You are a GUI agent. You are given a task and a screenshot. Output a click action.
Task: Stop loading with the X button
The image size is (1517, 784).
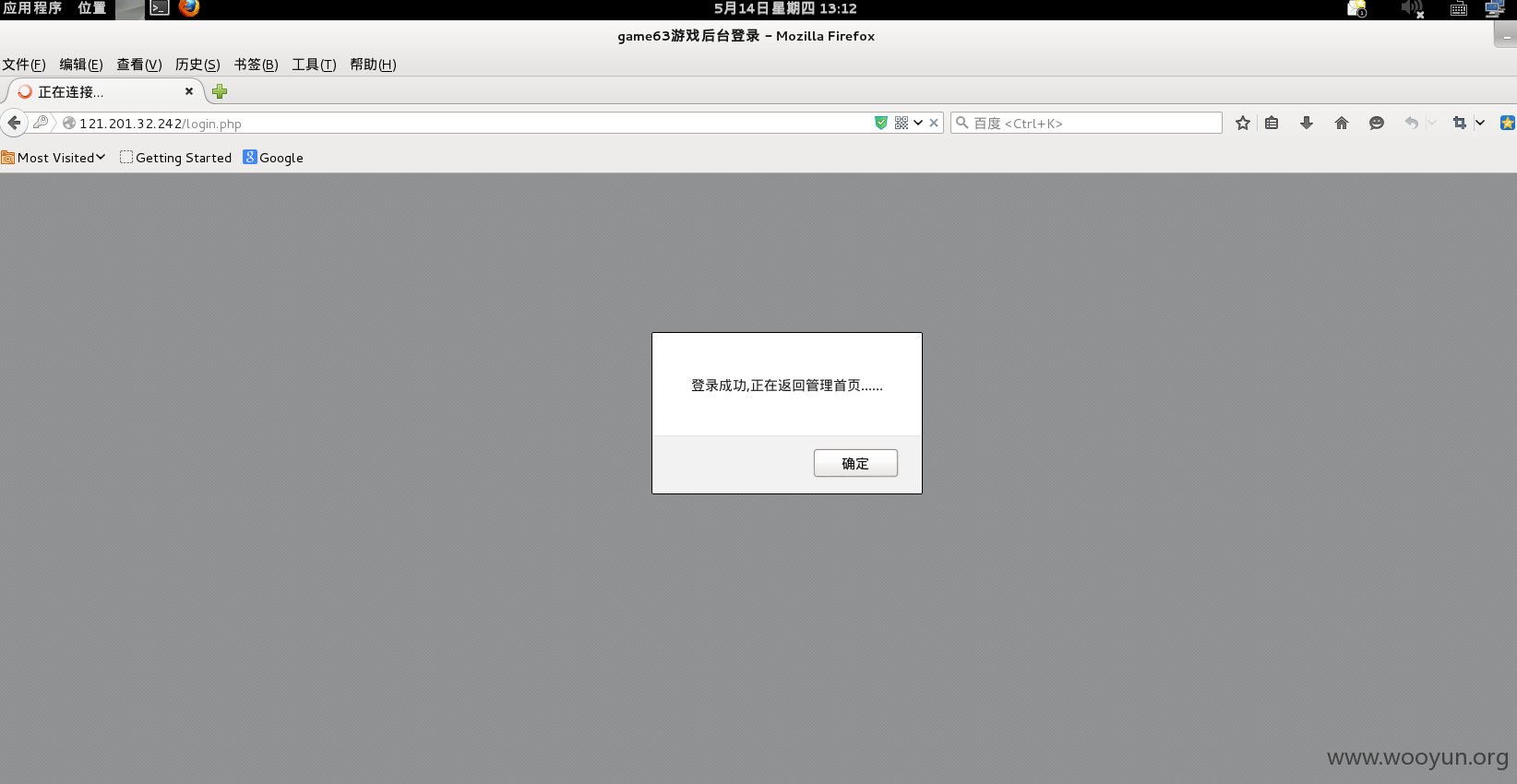[934, 123]
